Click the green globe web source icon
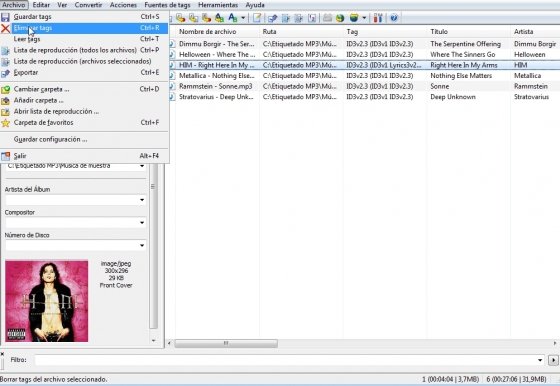This screenshot has height=386, width=560. (340, 18)
